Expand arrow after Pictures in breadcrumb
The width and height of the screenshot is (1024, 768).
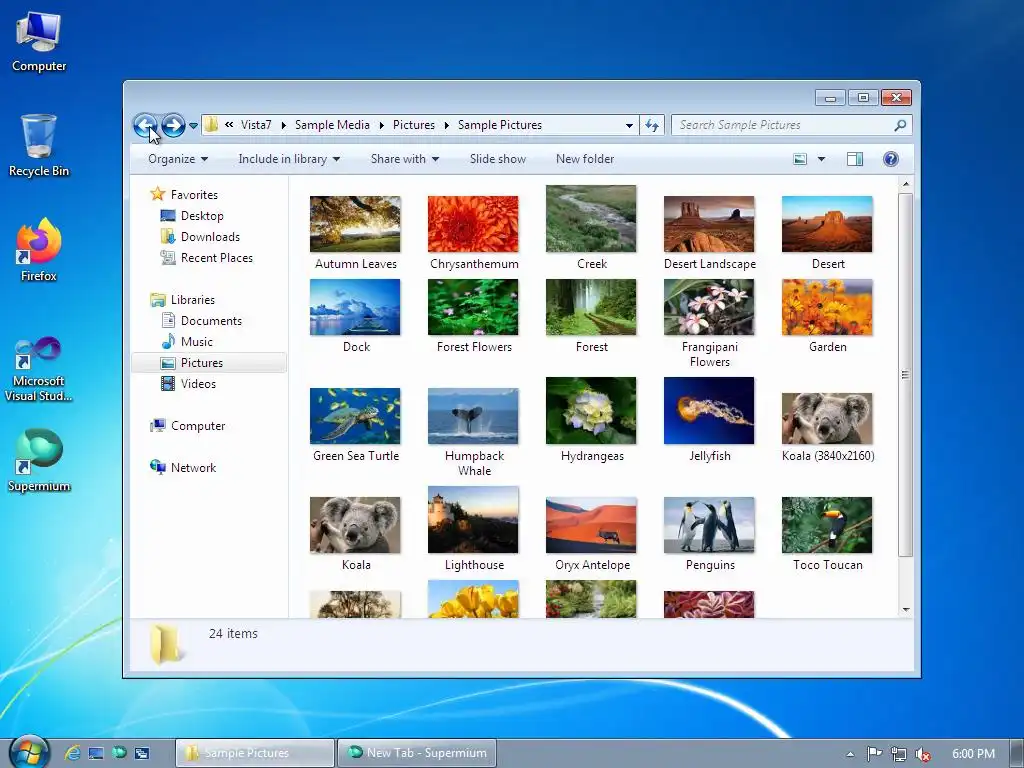447,125
